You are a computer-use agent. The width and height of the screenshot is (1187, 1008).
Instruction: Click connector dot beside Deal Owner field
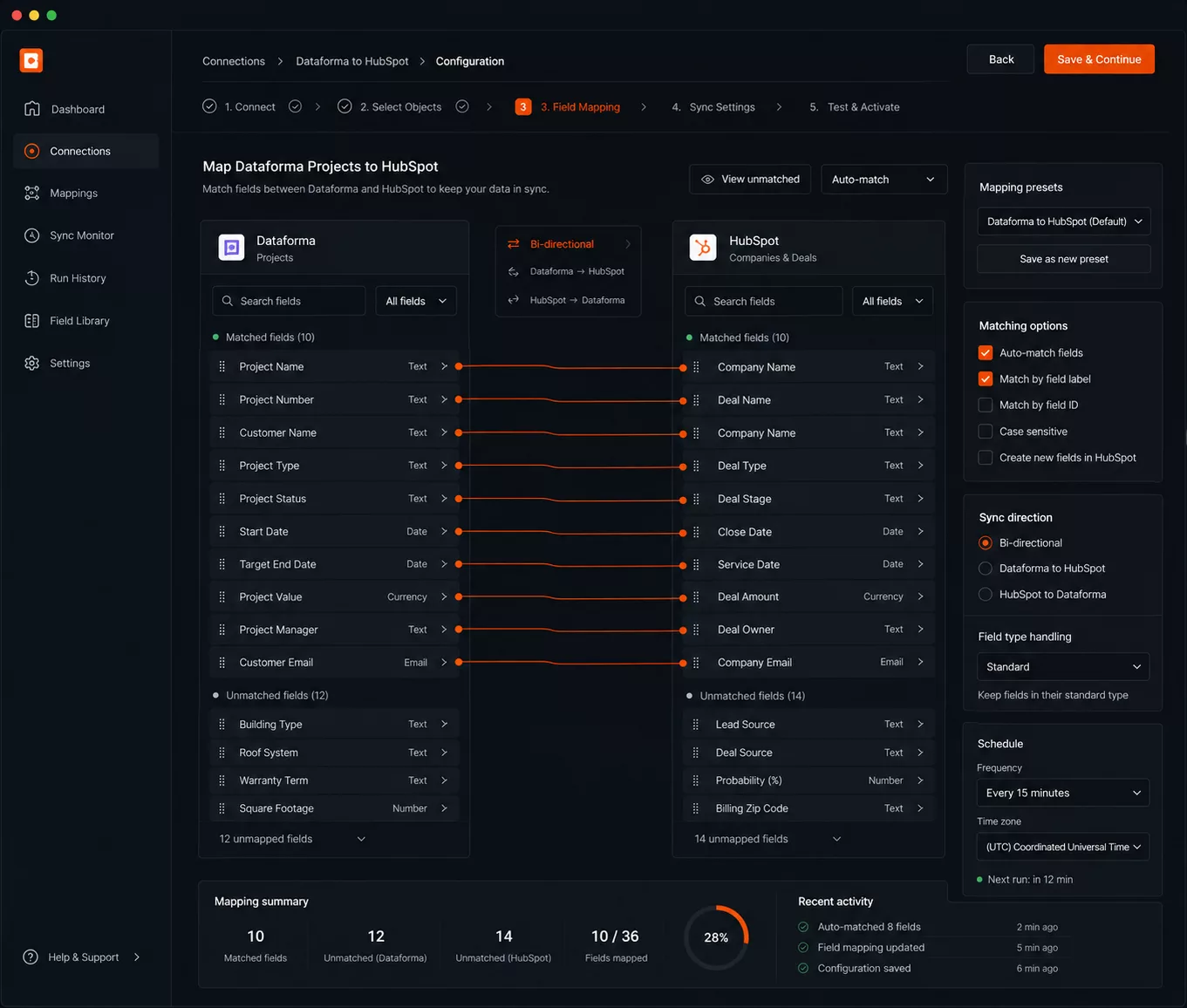[x=683, y=630]
